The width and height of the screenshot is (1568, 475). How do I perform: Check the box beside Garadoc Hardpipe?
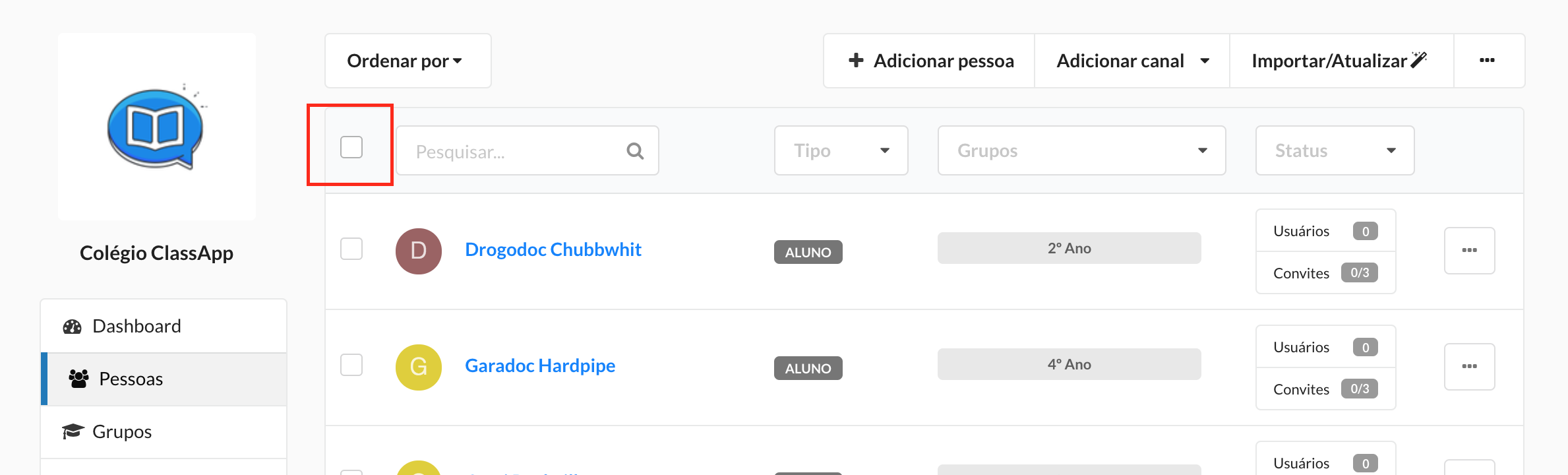[x=351, y=365]
